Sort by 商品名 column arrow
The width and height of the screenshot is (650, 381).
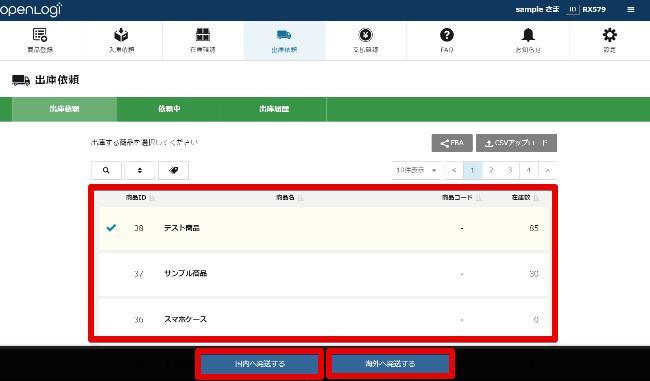301,198
